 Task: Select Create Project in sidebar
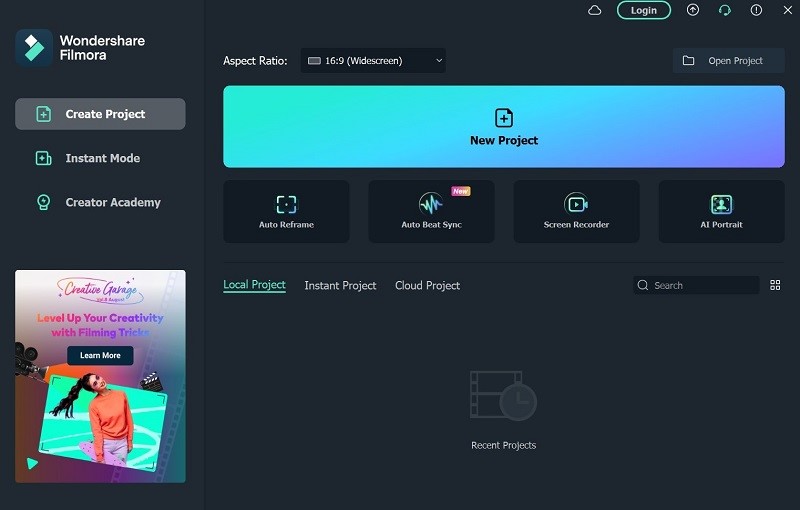click(100, 114)
